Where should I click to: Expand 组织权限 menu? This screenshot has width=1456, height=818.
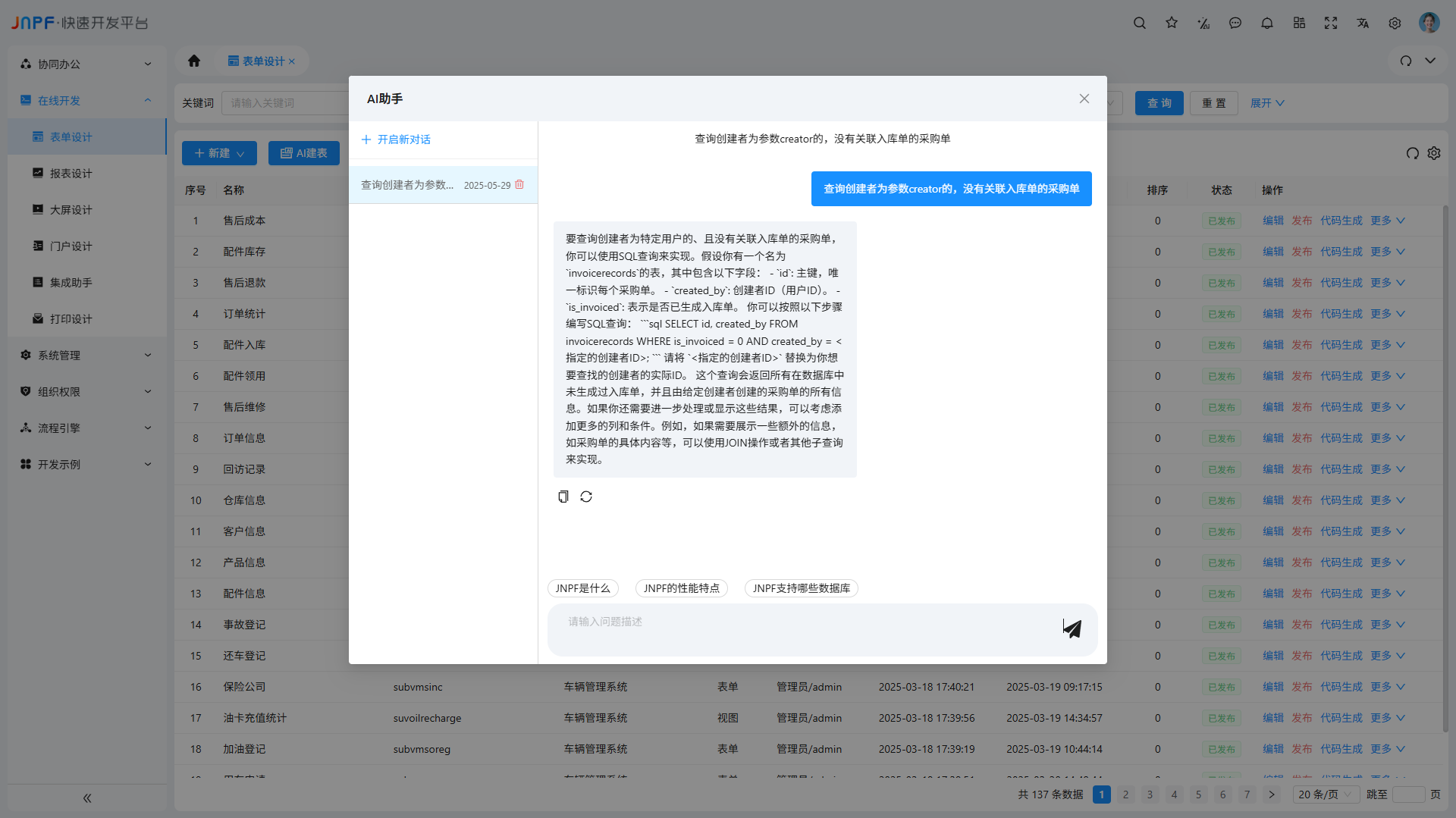point(86,392)
